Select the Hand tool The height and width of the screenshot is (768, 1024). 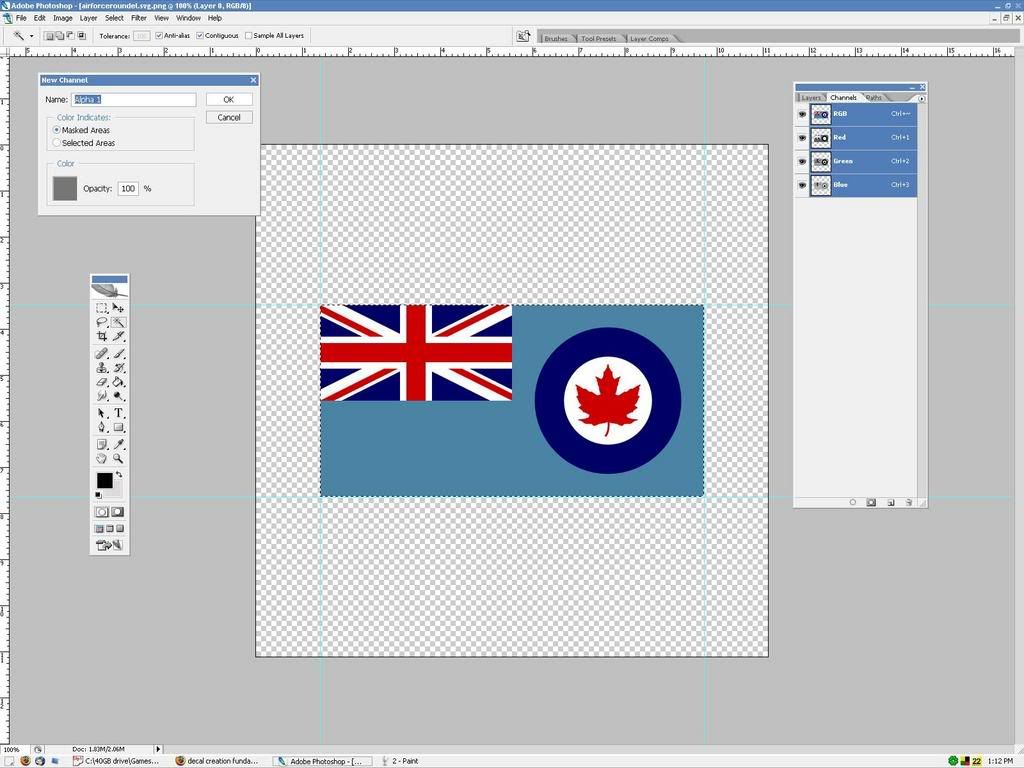101,459
